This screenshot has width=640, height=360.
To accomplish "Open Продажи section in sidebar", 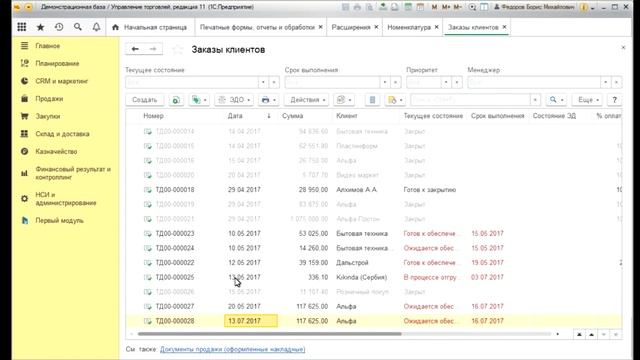I will tap(49, 98).
